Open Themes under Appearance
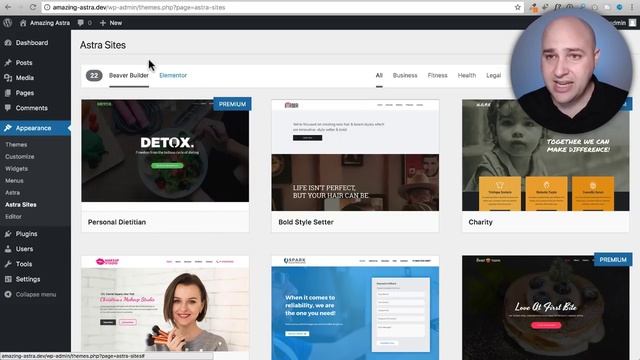 pyautogui.click(x=16, y=144)
